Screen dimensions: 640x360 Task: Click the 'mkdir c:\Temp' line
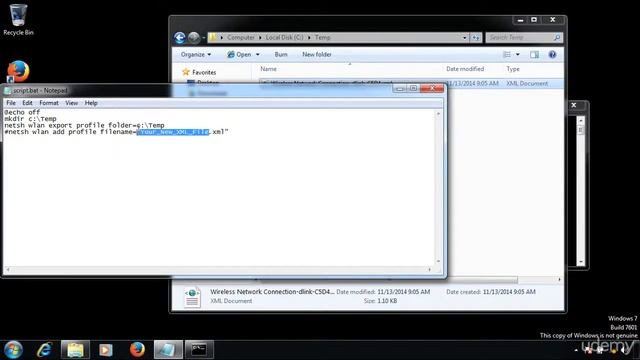click(x=30, y=119)
